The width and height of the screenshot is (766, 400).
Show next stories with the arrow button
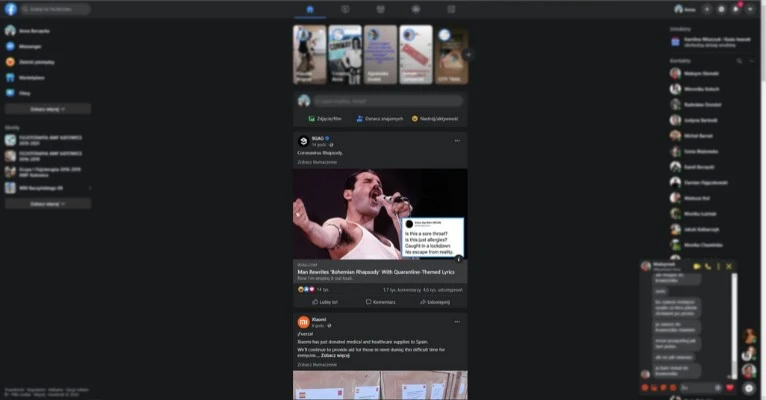[x=468, y=55]
